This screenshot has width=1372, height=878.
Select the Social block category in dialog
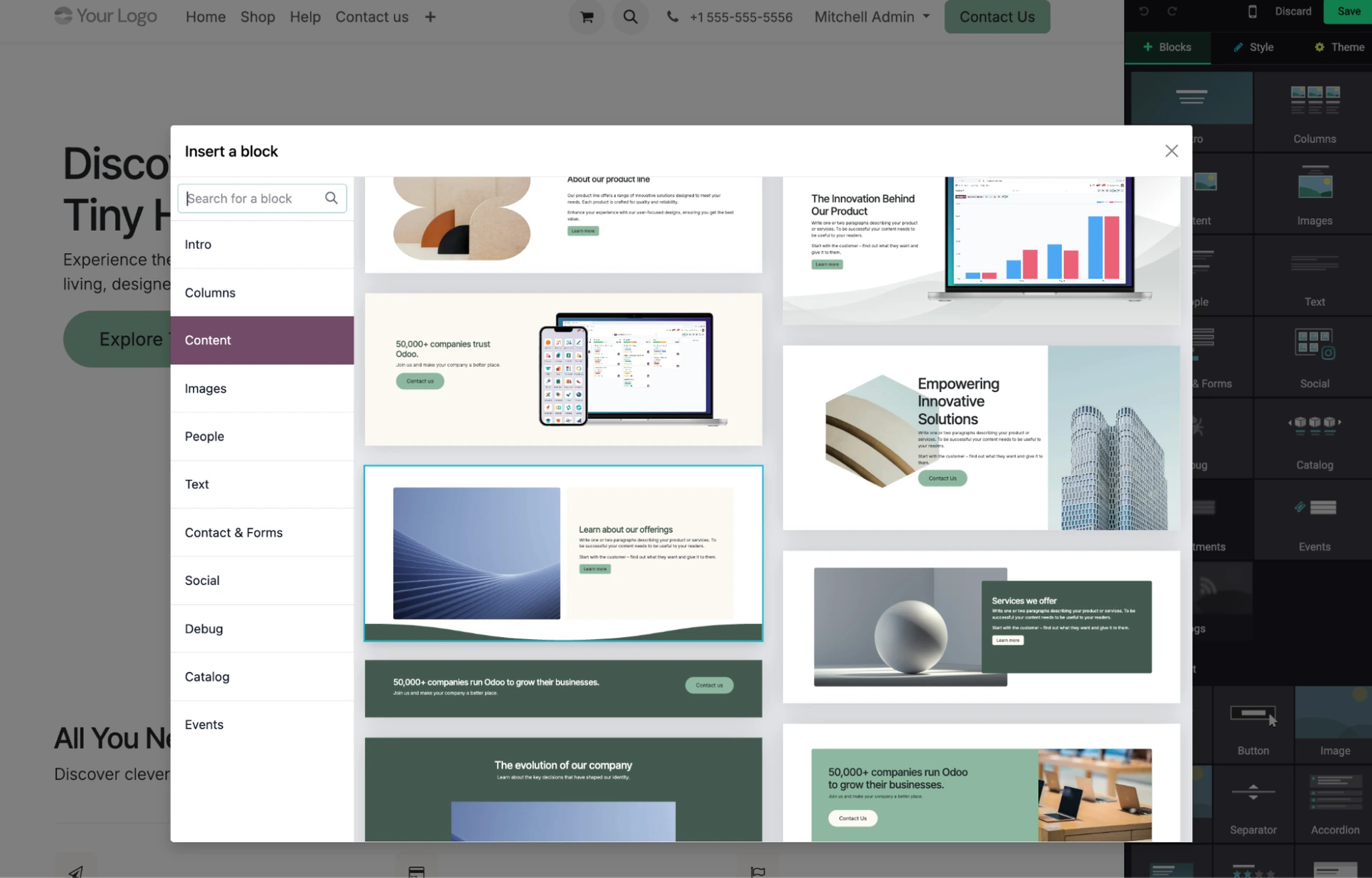(262, 581)
